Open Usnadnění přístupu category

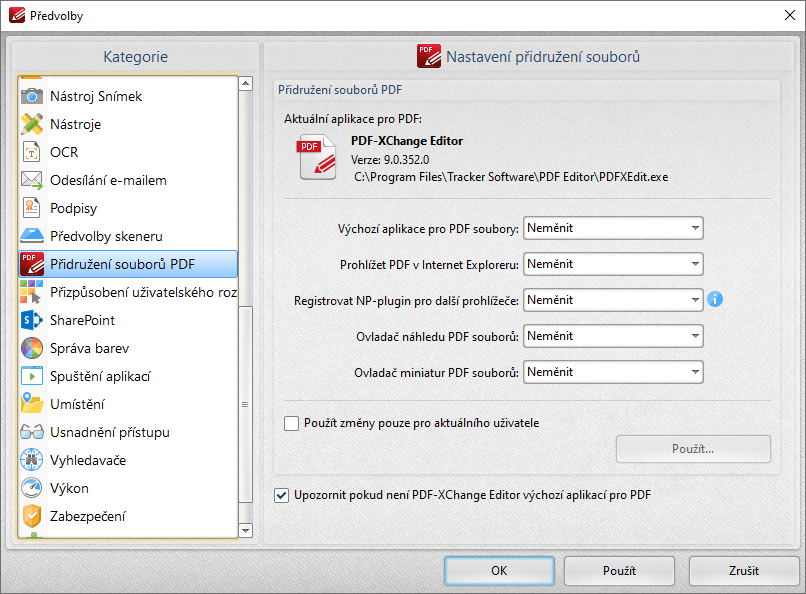129,432
